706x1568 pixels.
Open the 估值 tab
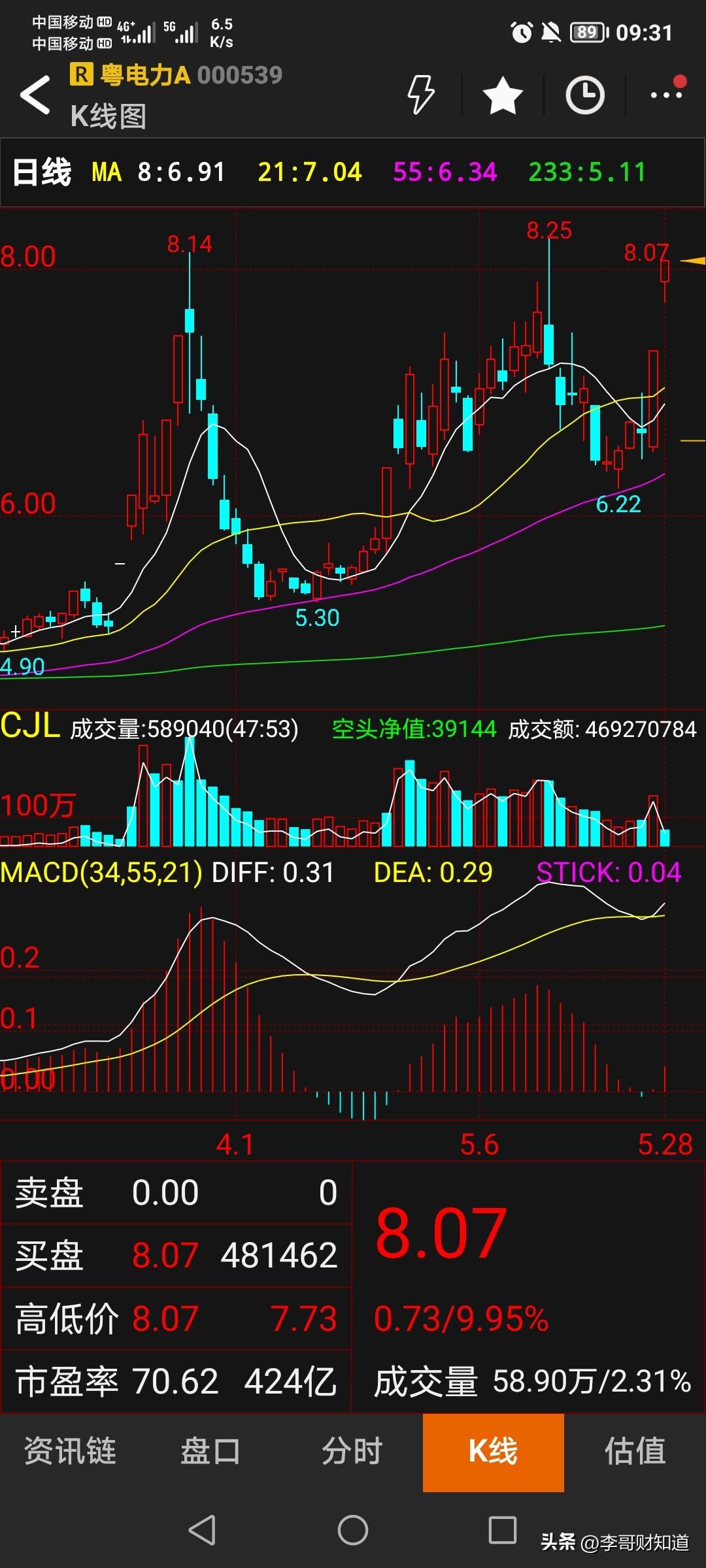point(635,1452)
